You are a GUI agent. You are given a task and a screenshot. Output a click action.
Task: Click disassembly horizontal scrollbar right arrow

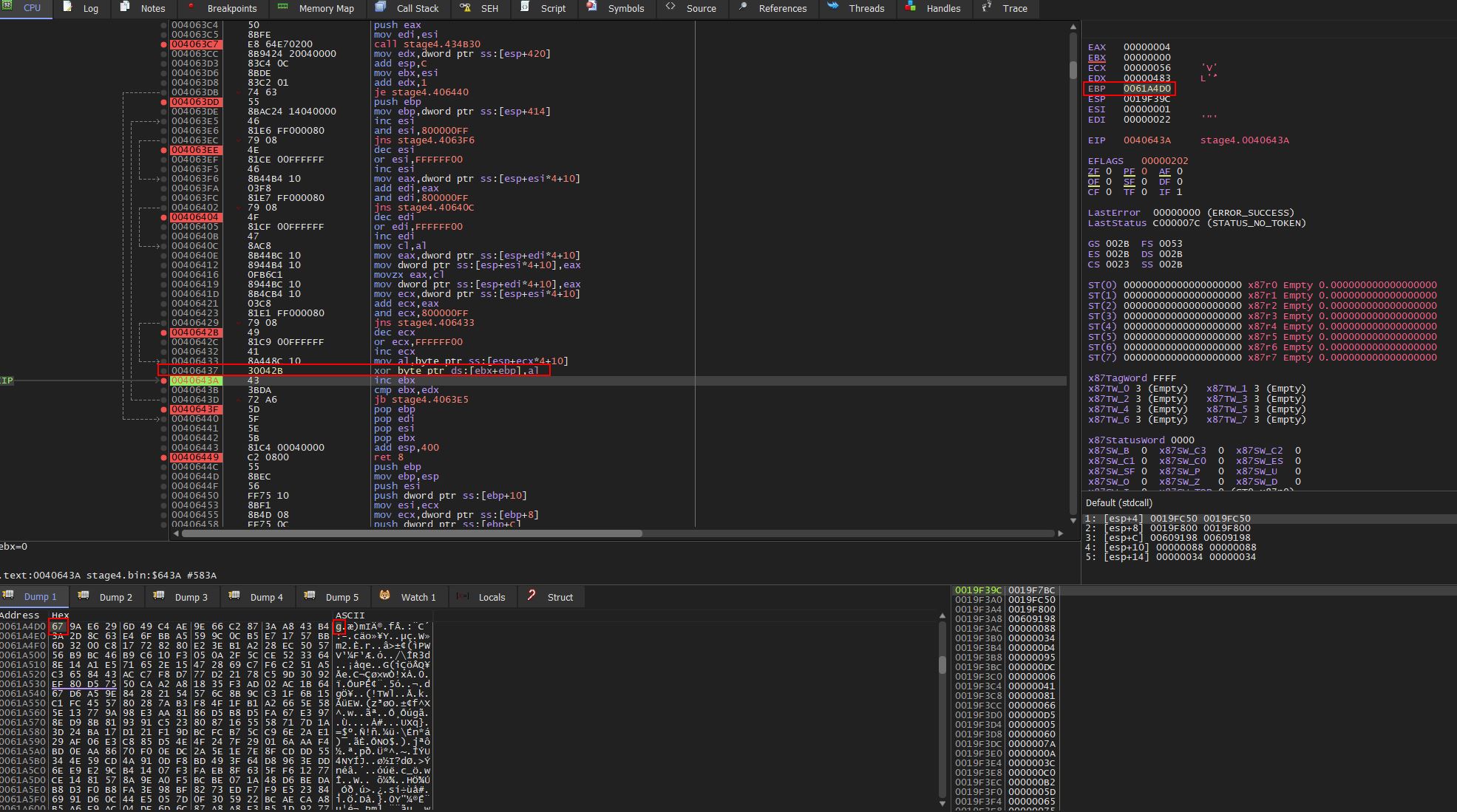[1060, 533]
